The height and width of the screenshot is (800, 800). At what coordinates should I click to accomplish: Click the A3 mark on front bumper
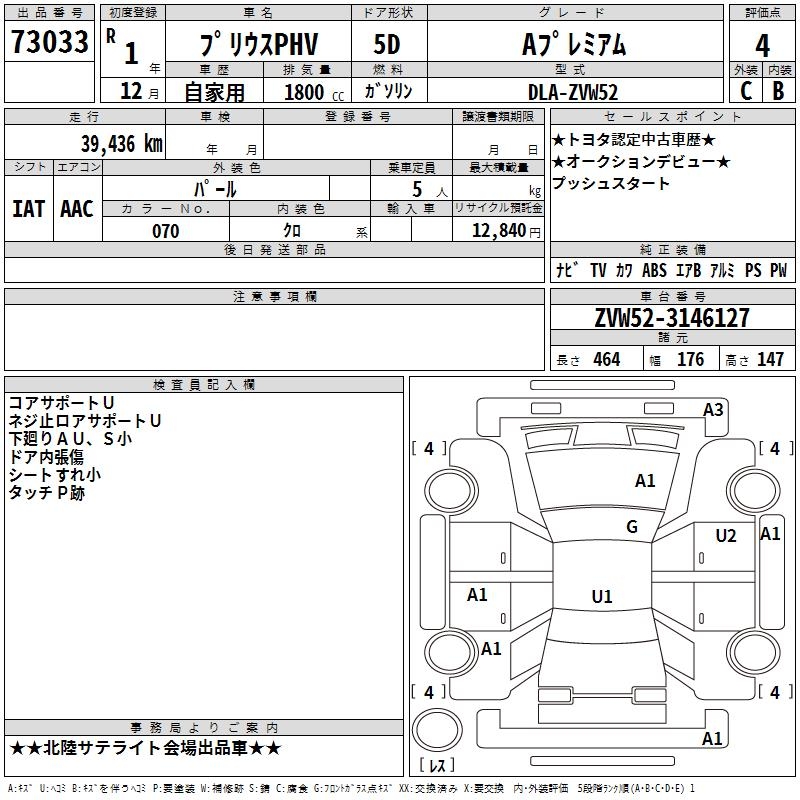[x=713, y=409]
